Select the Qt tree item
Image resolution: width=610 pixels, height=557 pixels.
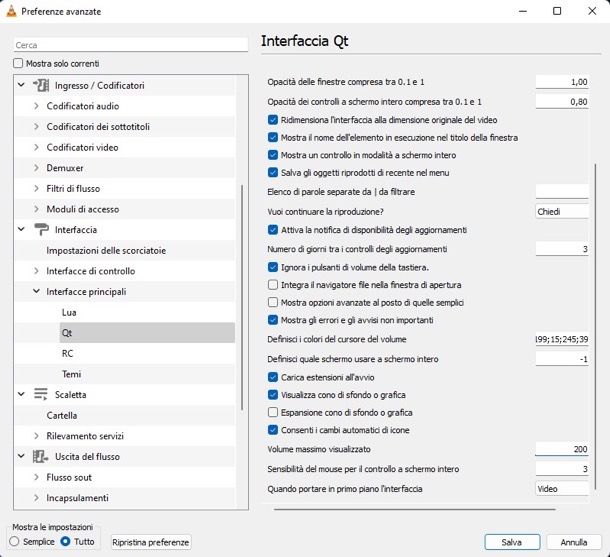(147, 333)
